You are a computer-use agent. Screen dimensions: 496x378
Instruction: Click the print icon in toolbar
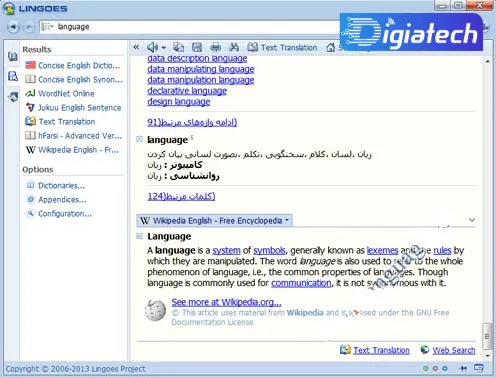point(215,47)
